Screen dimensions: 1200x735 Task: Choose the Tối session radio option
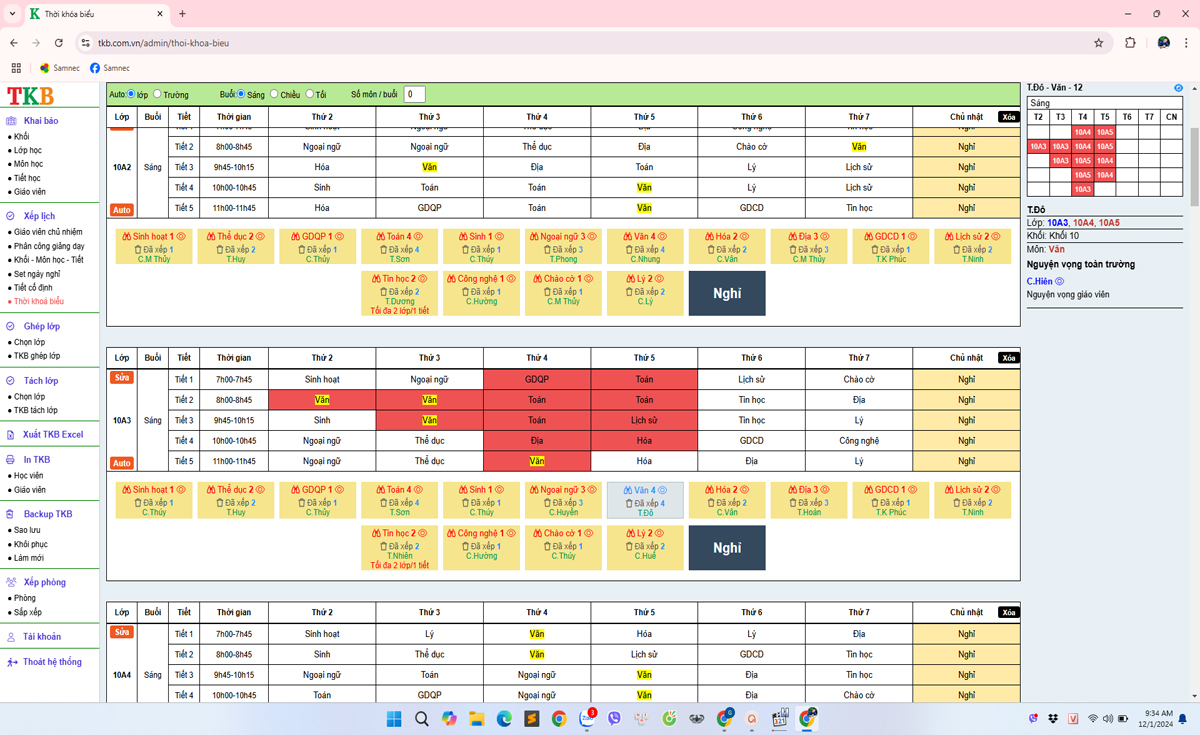[x=310, y=94]
